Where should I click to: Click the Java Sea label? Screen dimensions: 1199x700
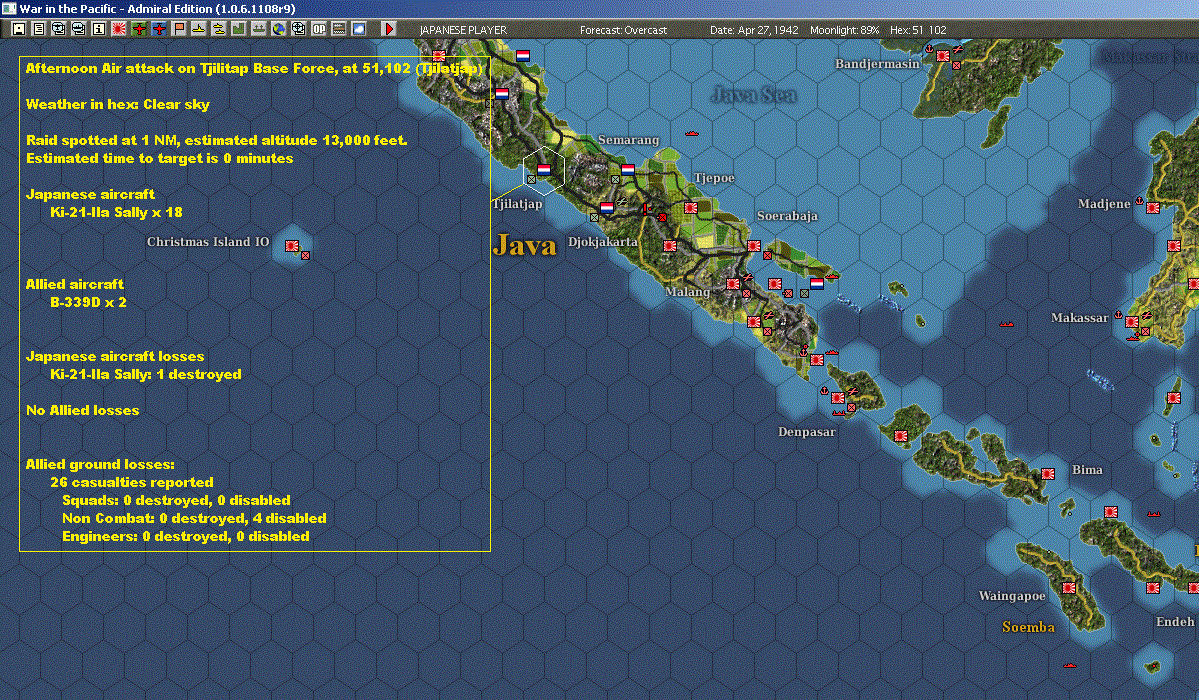pyautogui.click(x=753, y=95)
